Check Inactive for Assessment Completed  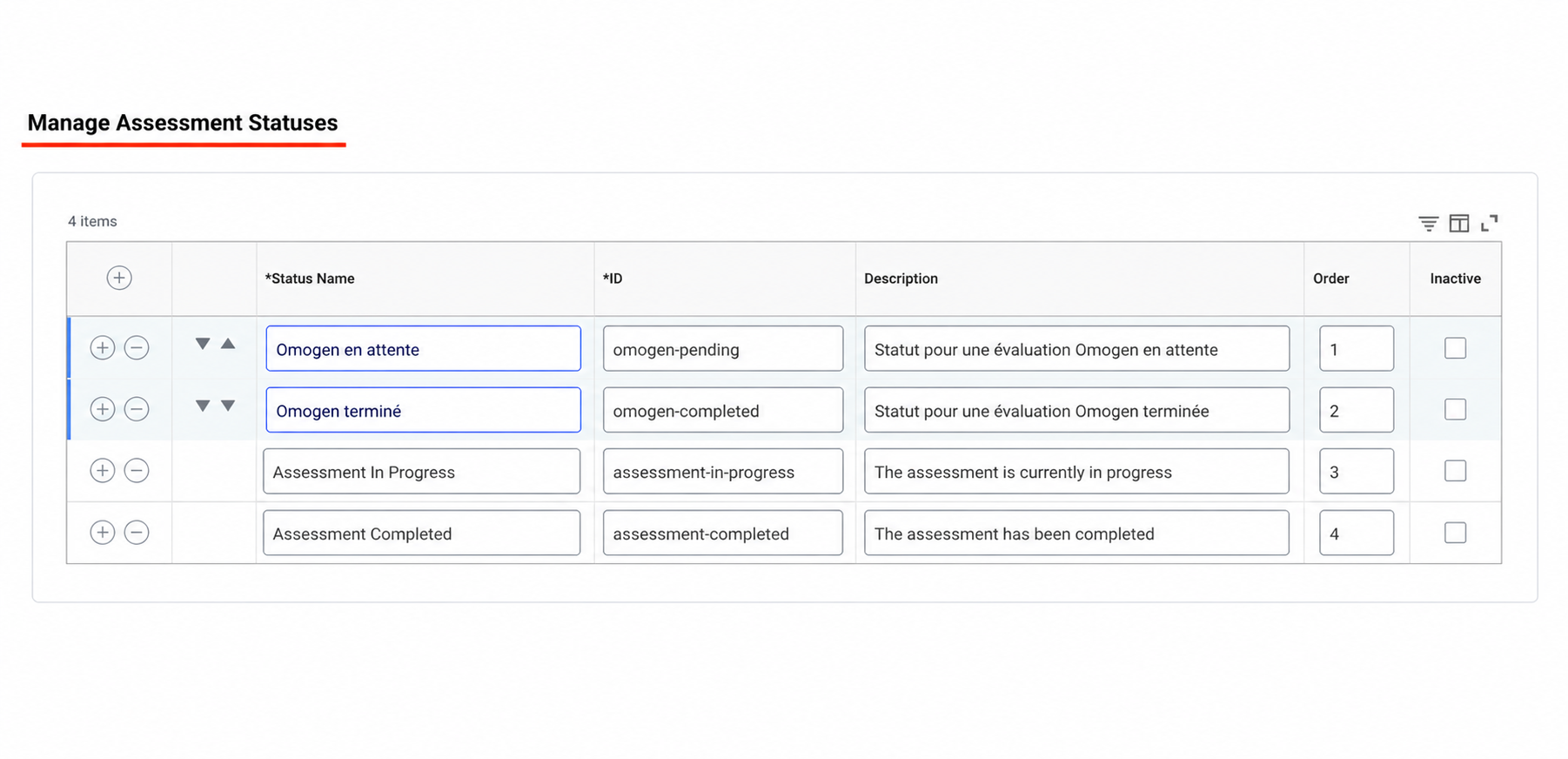(1455, 533)
